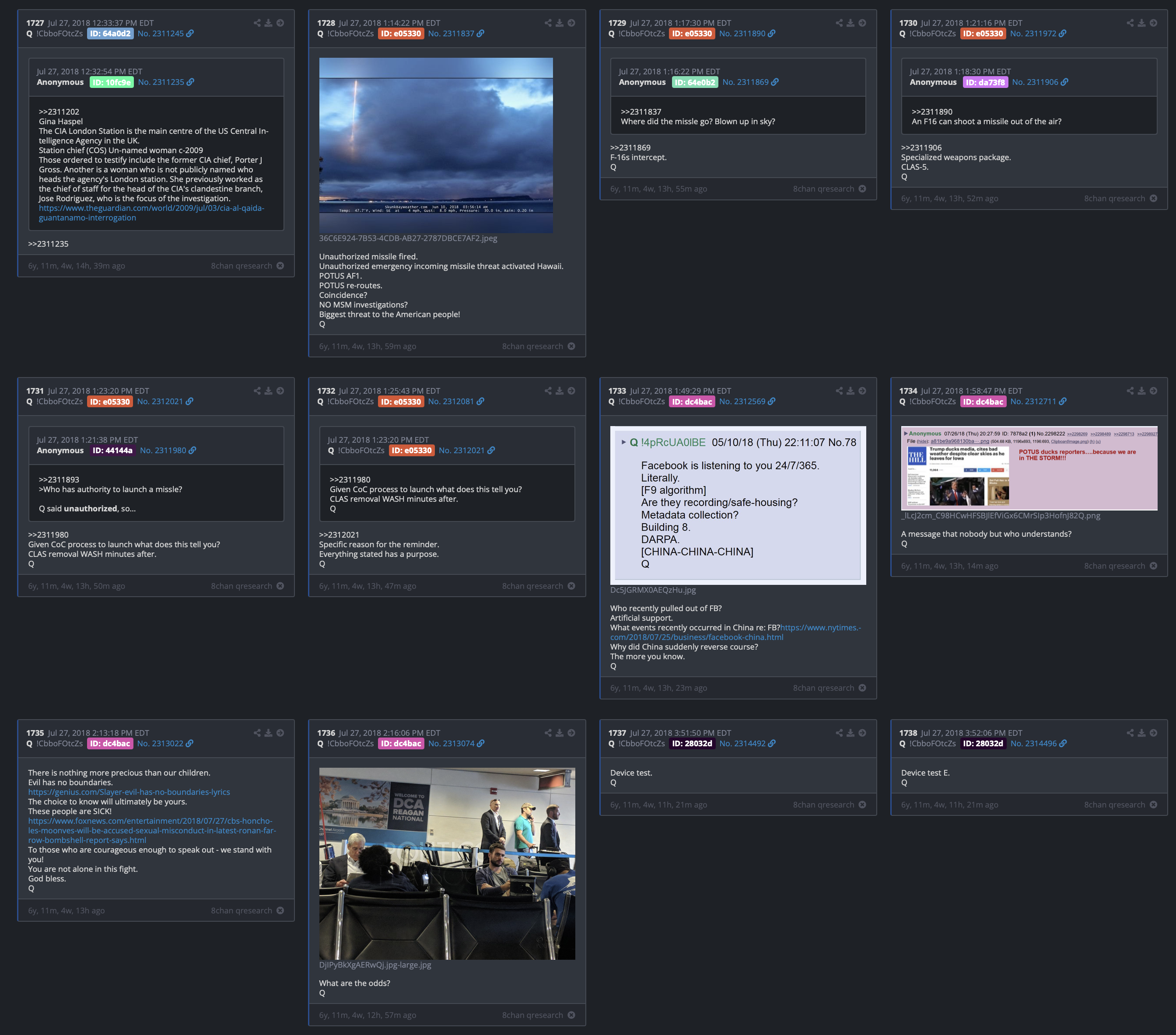Click ID badge da73f8 in quoted post
This screenshot has height=1035, width=1176.
pyautogui.click(x=985, y=82)
